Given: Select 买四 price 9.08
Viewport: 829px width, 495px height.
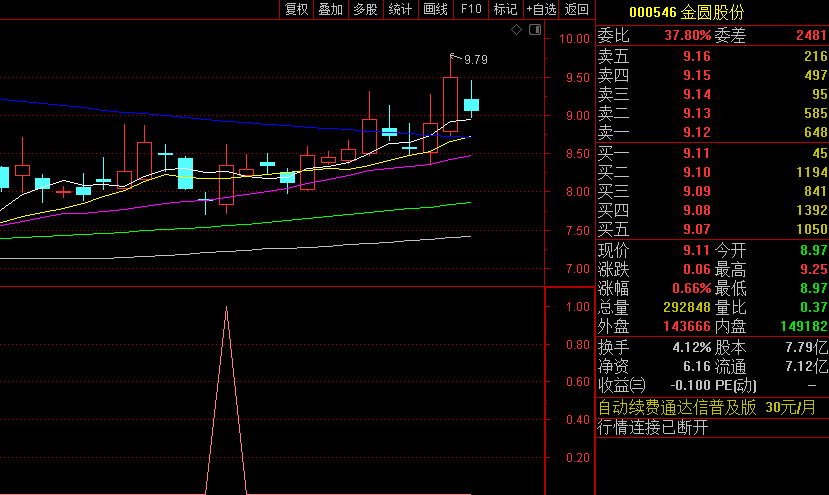Looking at the screenshot, I should coord(697,210).
